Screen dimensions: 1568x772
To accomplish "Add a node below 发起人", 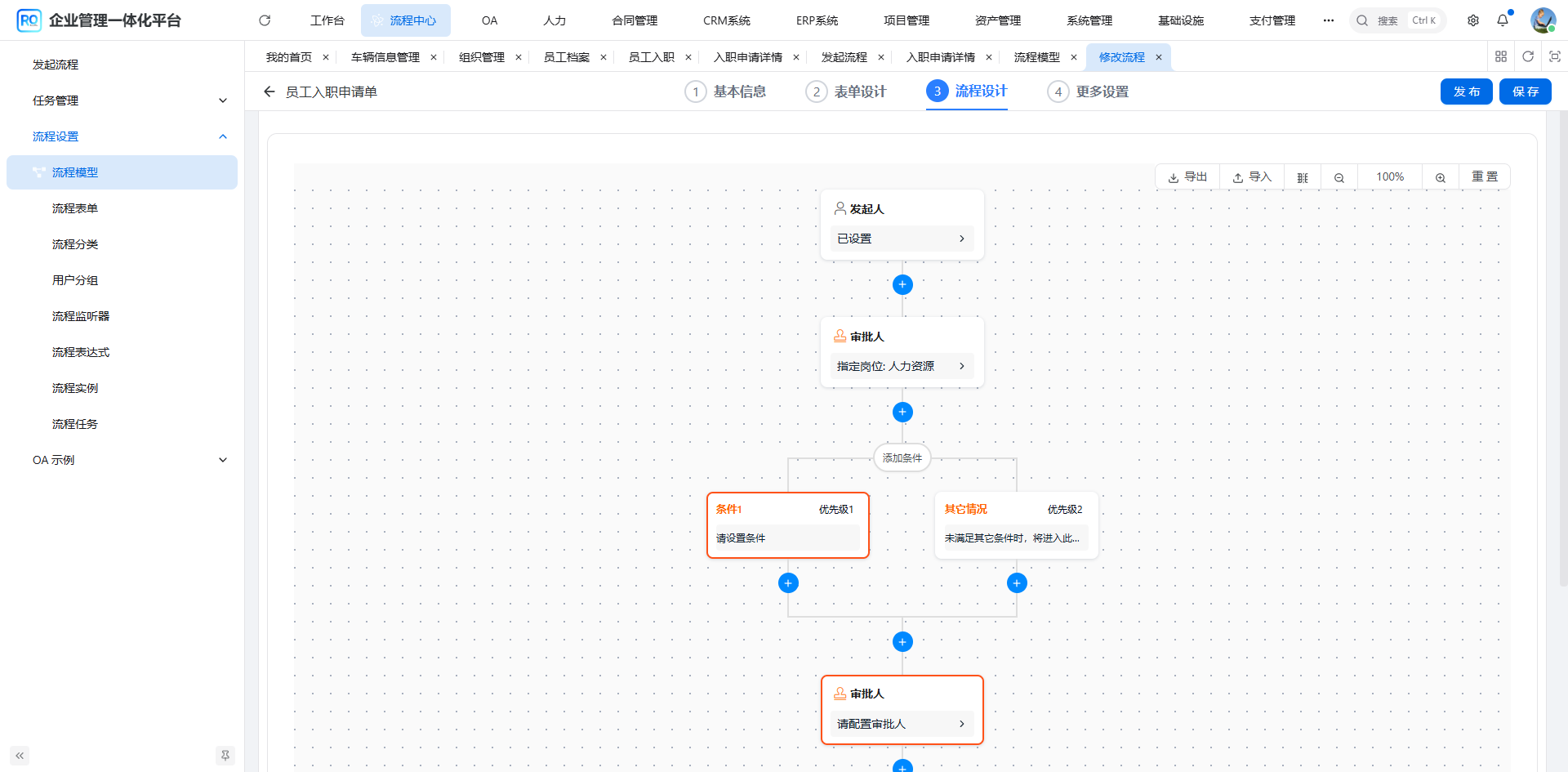I will (902, 284).
